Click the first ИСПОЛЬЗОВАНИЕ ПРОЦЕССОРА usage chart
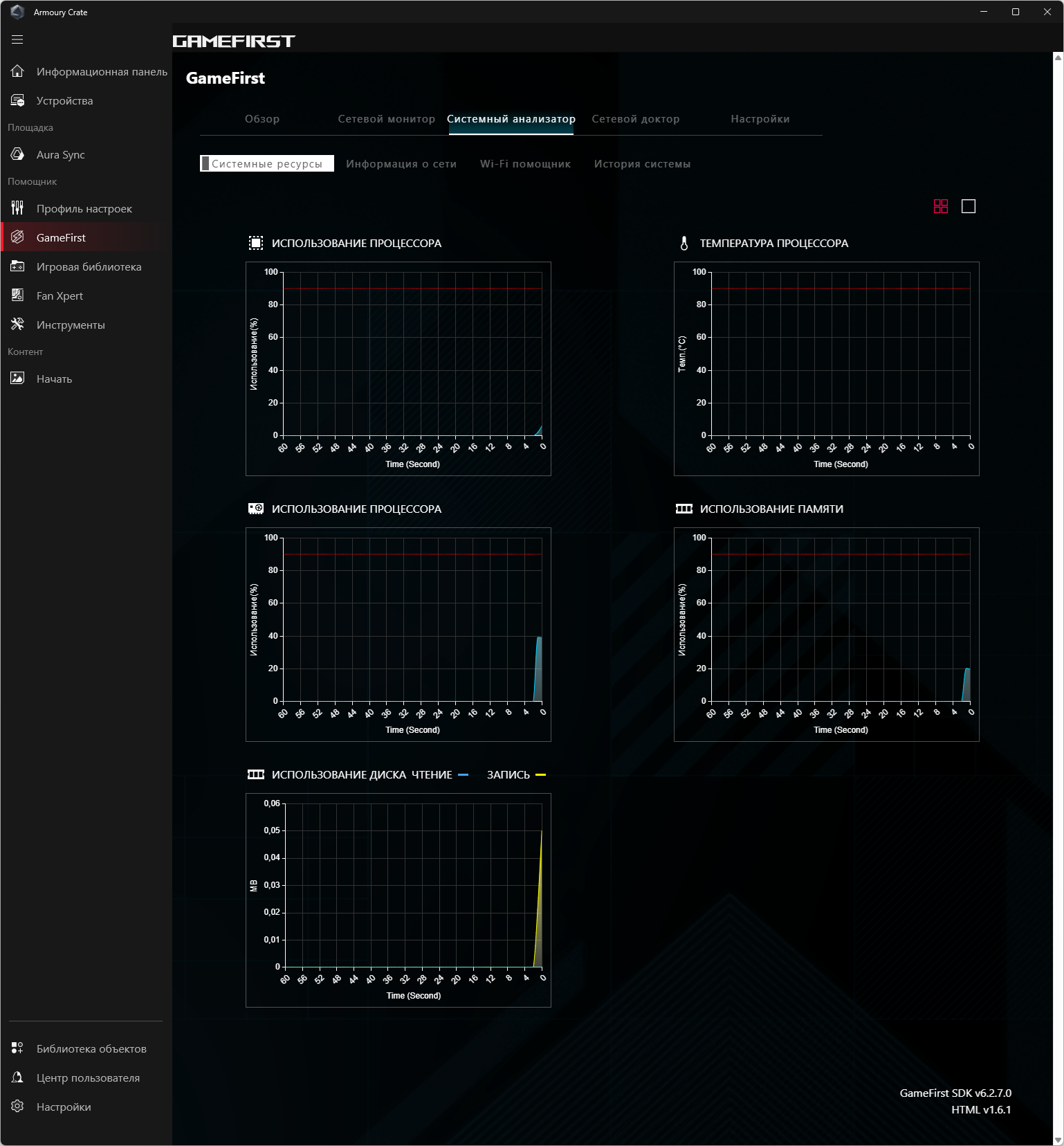This screenshot has height=1146, width=1064. pos(398,369)
